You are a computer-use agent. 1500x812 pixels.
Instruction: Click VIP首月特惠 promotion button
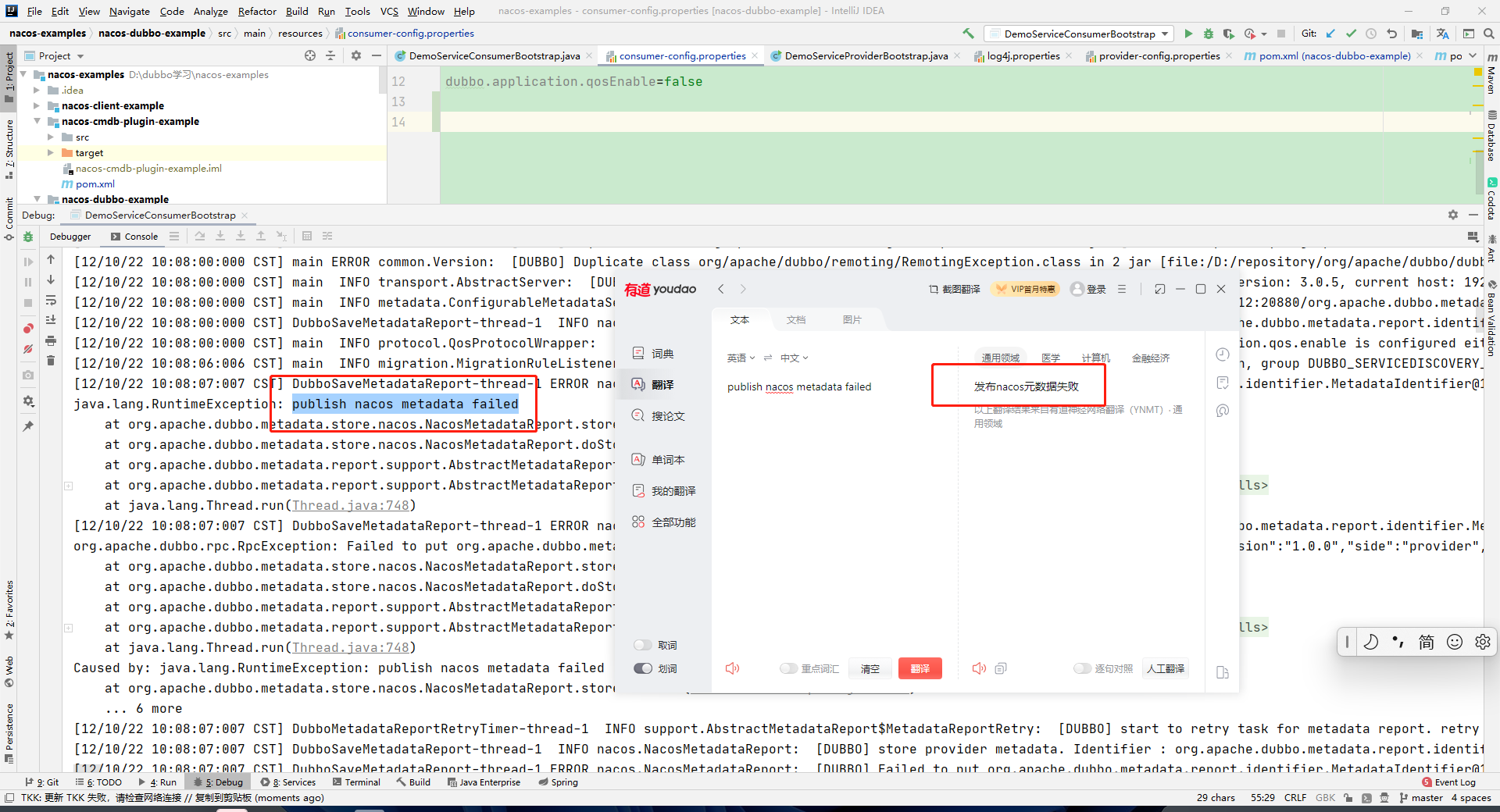[x=1025, y=289]
